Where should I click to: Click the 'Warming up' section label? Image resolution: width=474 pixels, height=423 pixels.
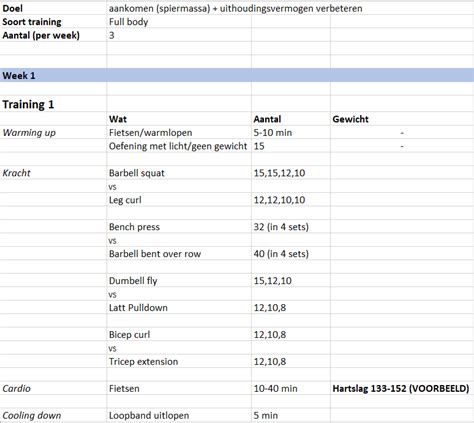(x=53, y=132)
